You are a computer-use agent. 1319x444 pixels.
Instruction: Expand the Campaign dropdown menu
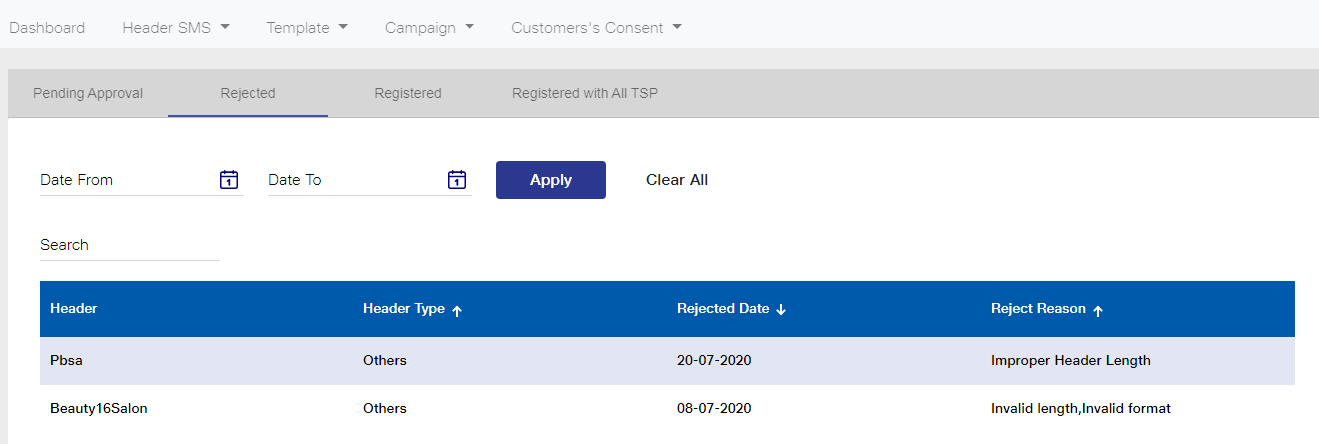click(x=430, y=28)
